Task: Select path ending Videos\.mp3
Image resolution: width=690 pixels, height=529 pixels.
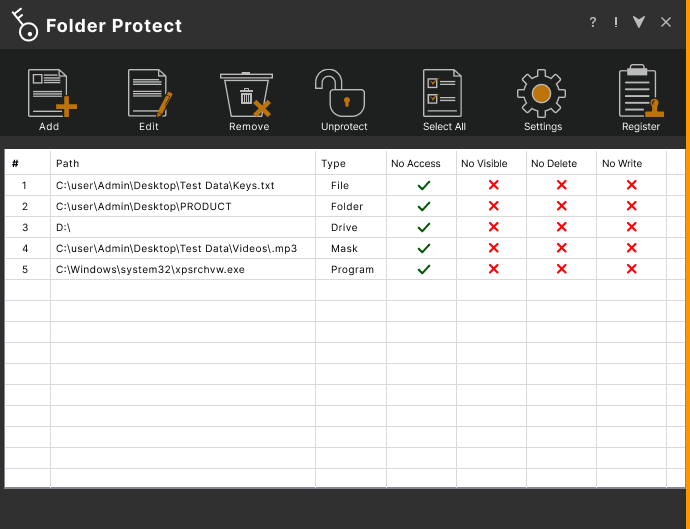Action: 176,249
